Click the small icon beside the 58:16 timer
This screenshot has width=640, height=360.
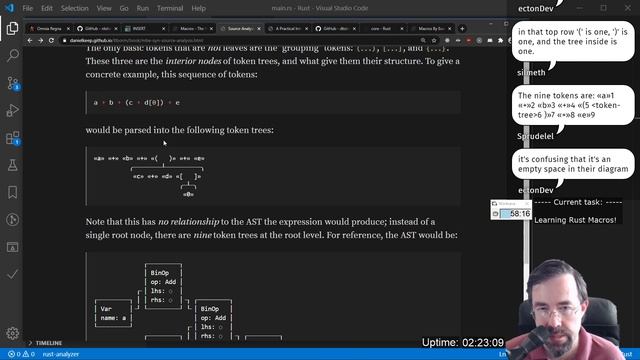click(495, 213)
